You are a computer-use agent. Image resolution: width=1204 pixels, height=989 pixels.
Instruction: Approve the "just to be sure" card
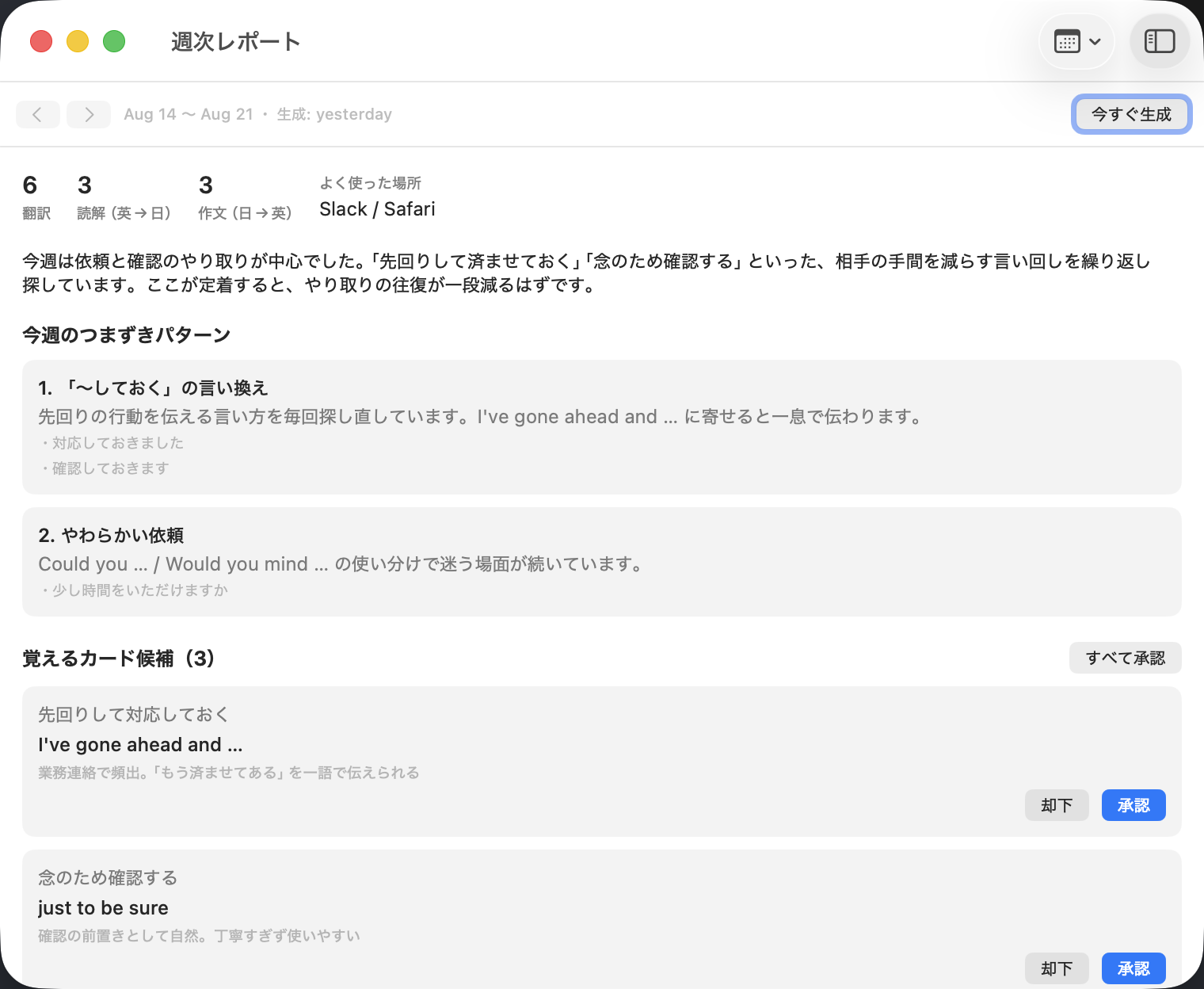(1134, 968)
